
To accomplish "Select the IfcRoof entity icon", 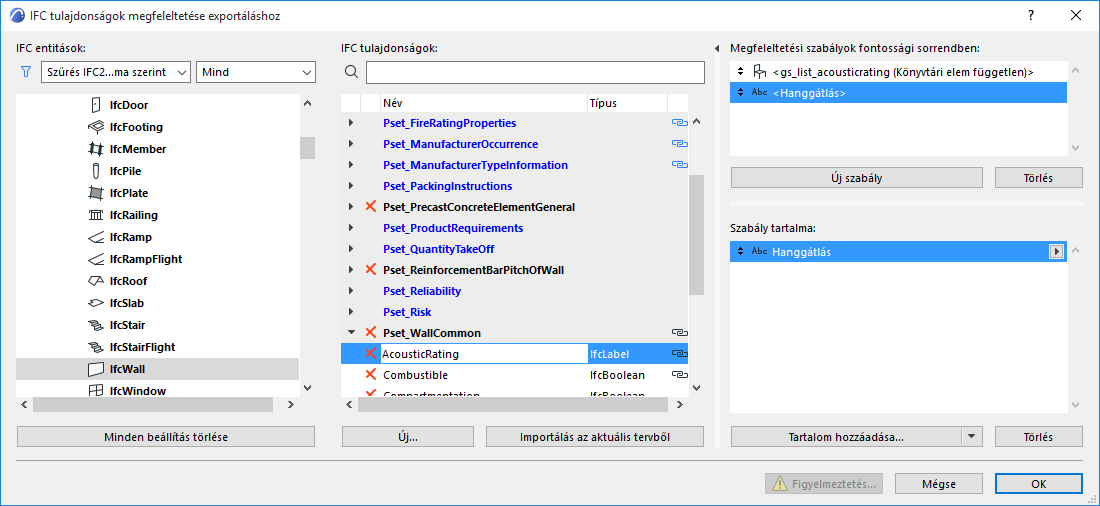I will pyautogui.click(x=96, y=281).
